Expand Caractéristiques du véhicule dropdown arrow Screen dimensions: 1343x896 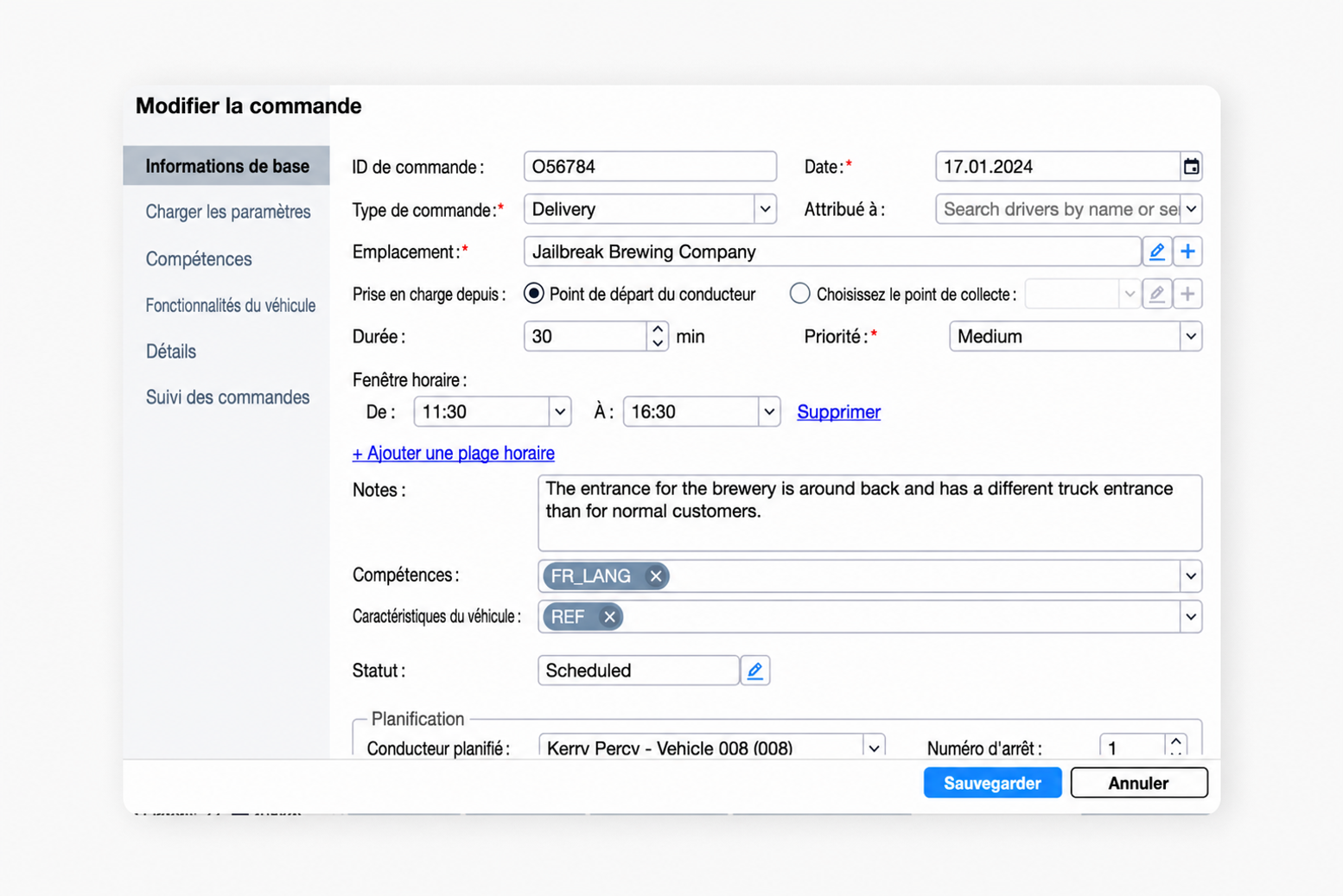[1191, 617]
